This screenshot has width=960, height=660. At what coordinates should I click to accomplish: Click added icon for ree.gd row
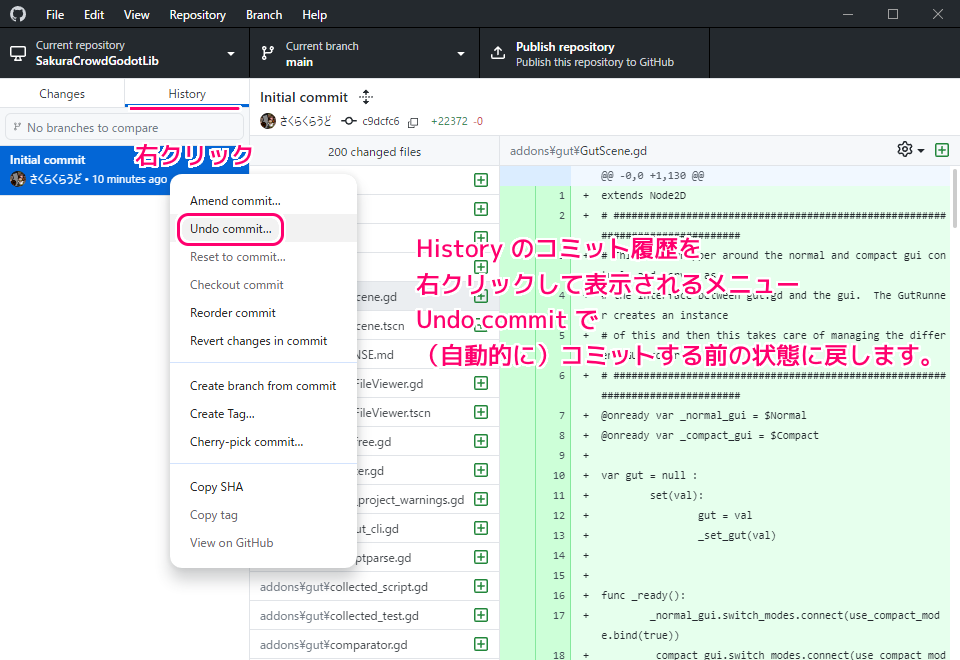coord(481,441)
